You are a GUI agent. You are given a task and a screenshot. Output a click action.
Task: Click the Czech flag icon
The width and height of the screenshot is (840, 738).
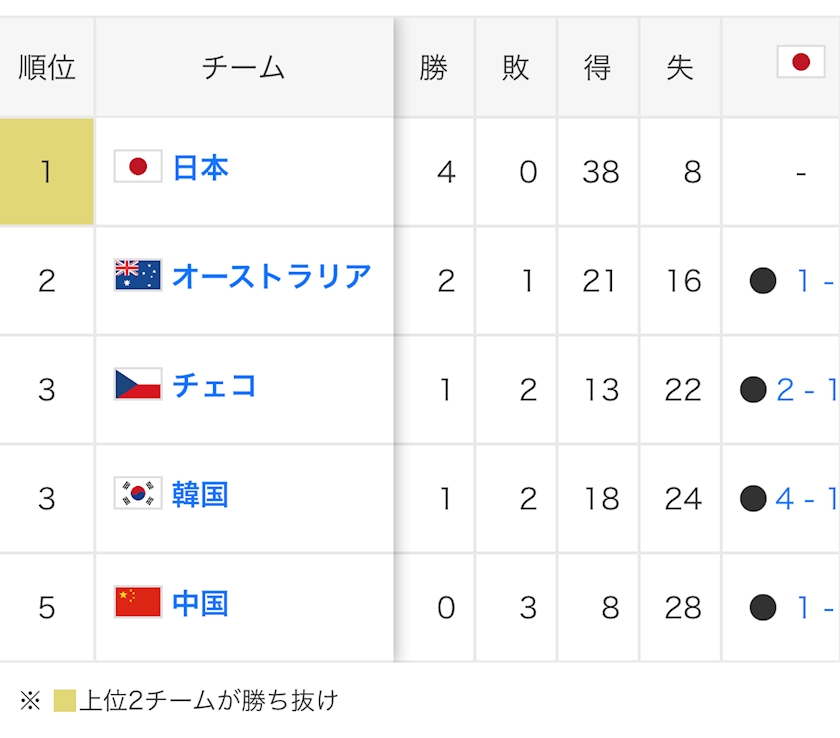click(x=138, y=384)
